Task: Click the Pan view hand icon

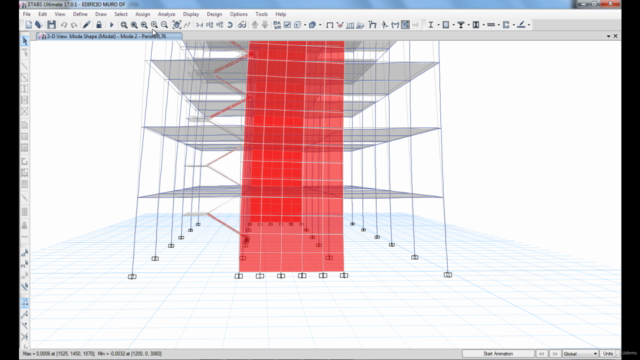Action: pyautogui.click(x=176, y=25)
